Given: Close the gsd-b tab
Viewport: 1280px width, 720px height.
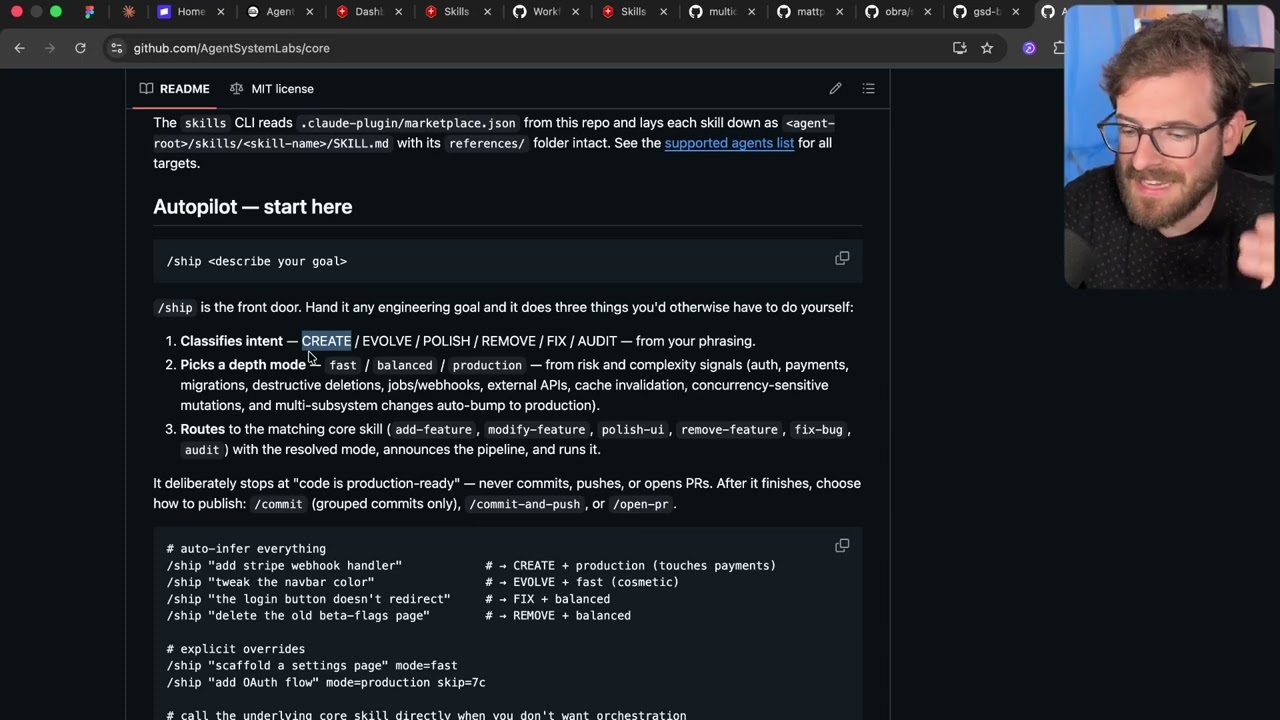Looking at the screenshot, I should click(x=1016, y=12).
